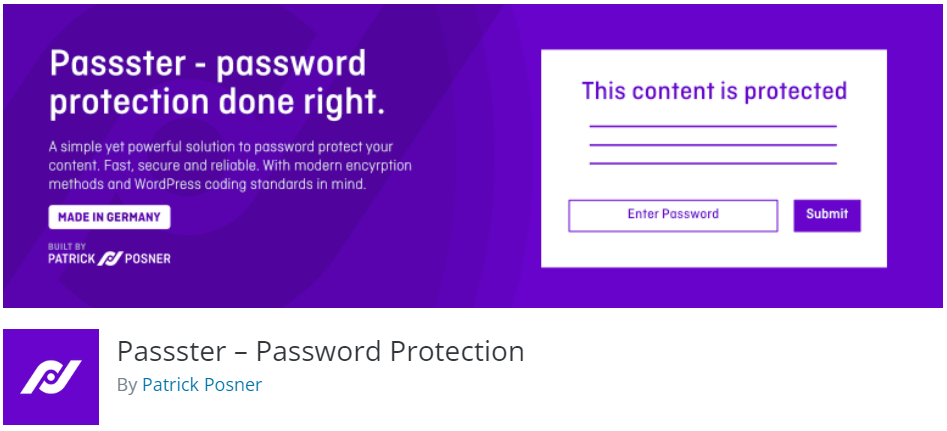
Task: Open the Patrick Posner author link
Action: tap(202, 385)
